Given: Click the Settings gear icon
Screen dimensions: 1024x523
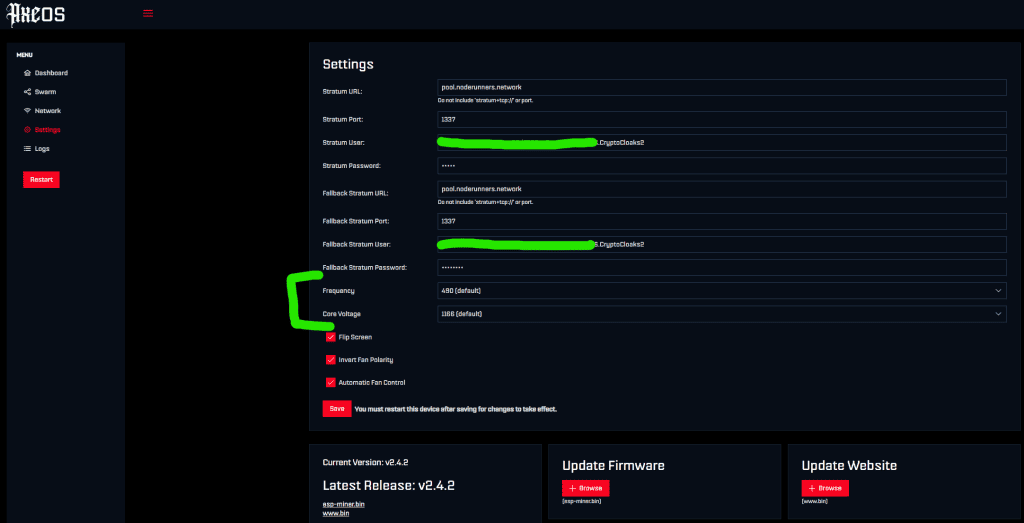Looking at the screenshot, I should 27,129.
